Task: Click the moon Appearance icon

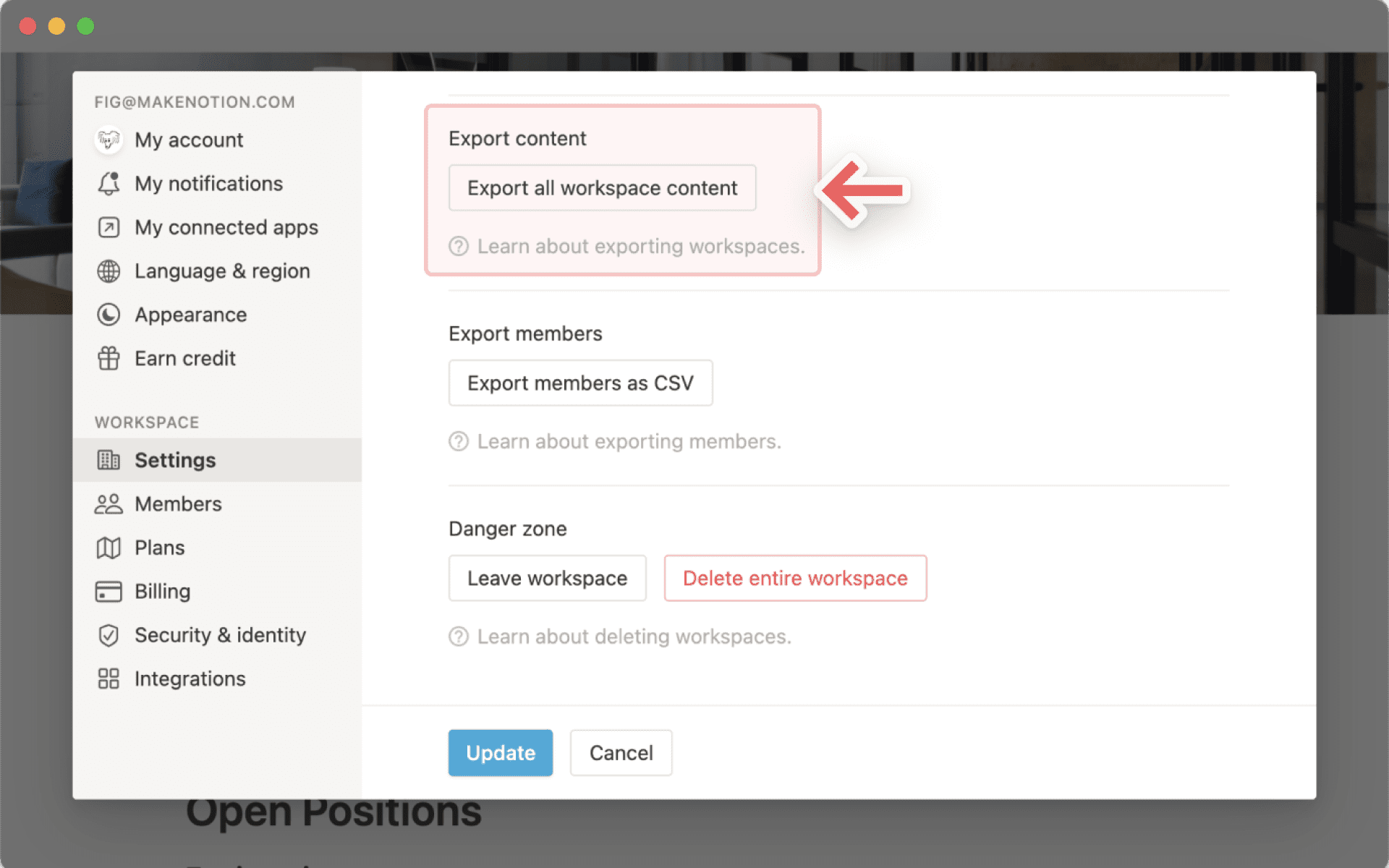Action: tap(109, 315)
